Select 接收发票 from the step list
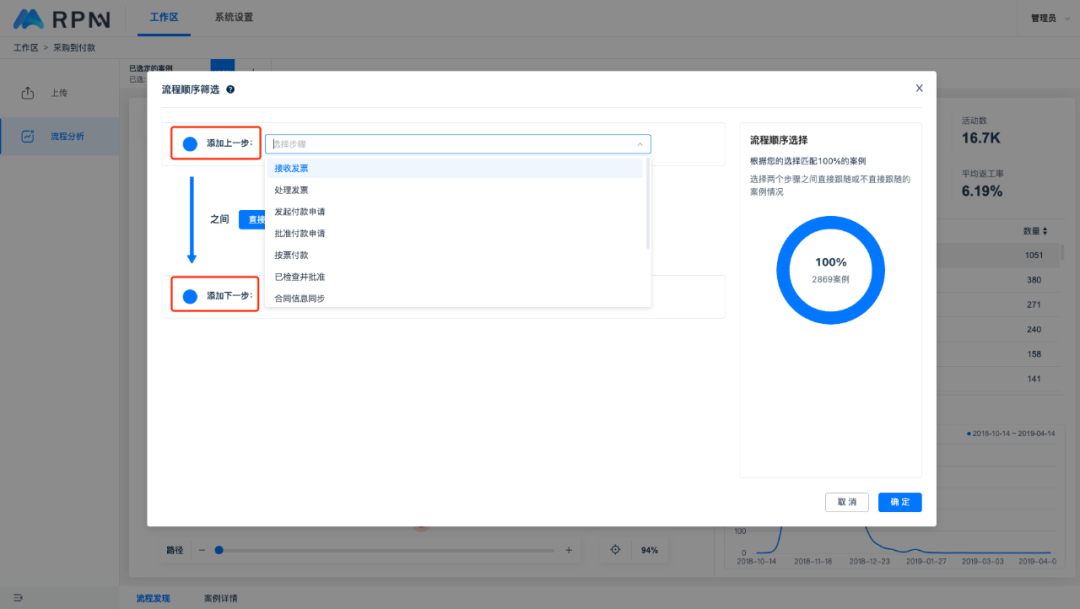The height and width of the screenshot is (609, 1080). tap(292, 168)
